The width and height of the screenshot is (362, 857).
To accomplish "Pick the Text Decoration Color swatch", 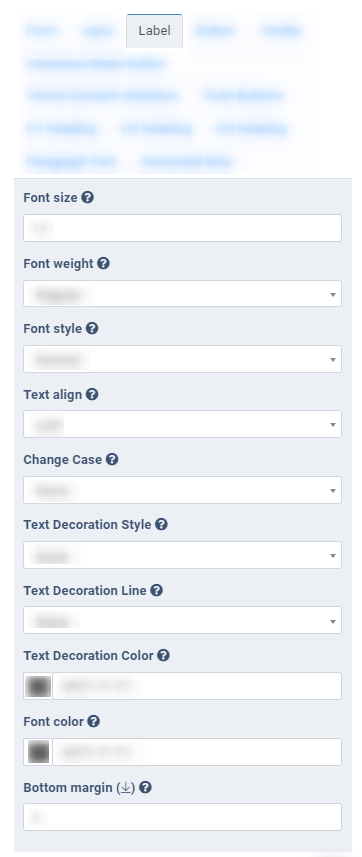I will (38, 686).
